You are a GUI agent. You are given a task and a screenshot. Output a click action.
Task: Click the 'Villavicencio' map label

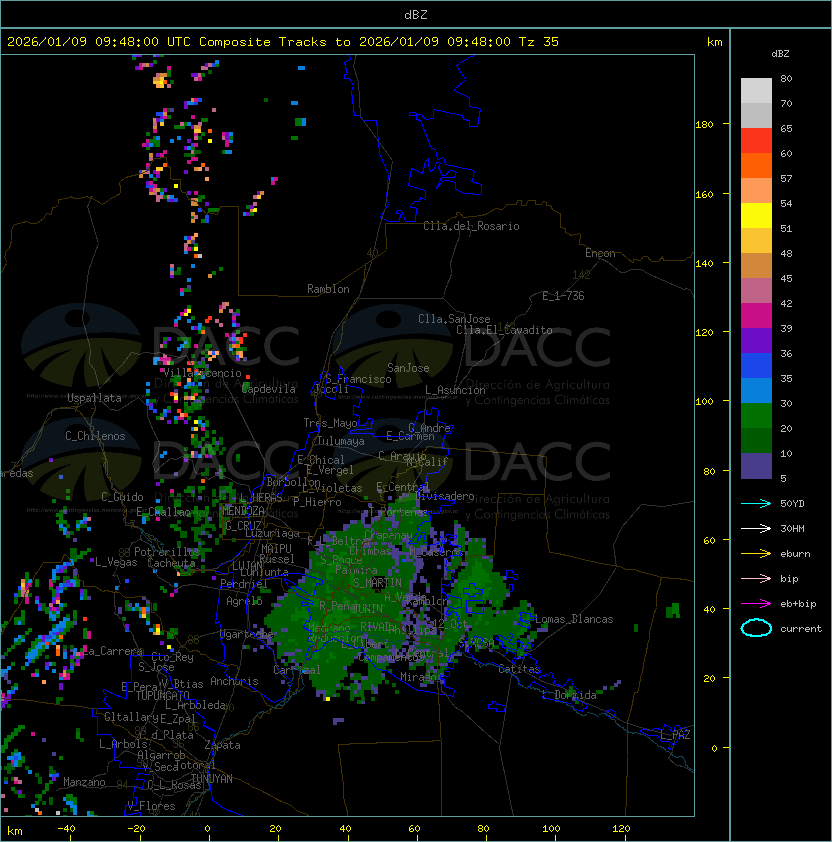tap(202, 373)
